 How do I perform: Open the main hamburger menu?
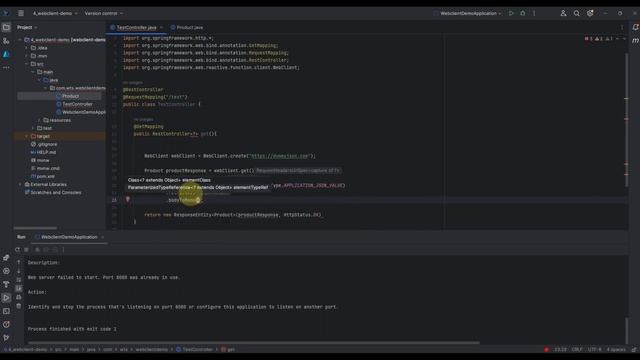[21, 13]
